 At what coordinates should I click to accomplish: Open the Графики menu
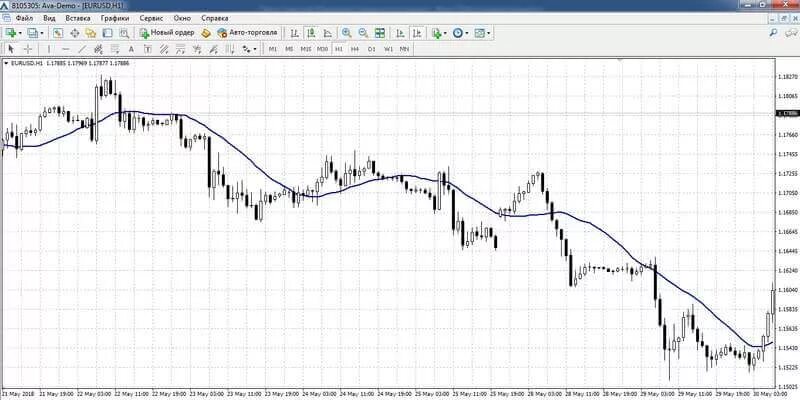click(x=115, y=18)
